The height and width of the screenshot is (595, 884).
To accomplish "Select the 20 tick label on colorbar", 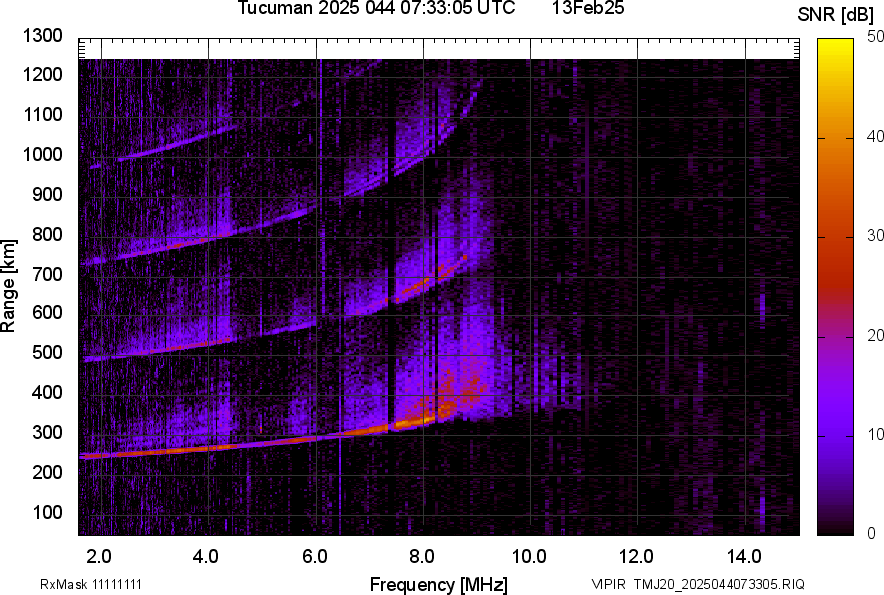I will 876,336.
